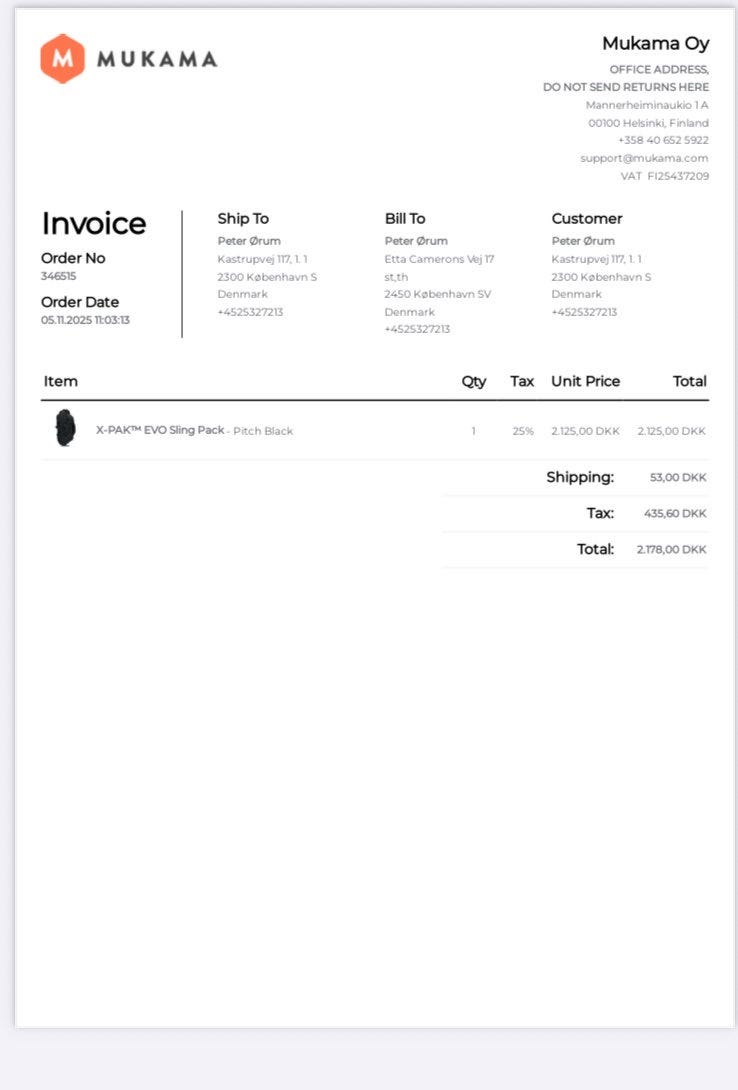Click phone number +358 40 652 5922

[x=663, y=140]
